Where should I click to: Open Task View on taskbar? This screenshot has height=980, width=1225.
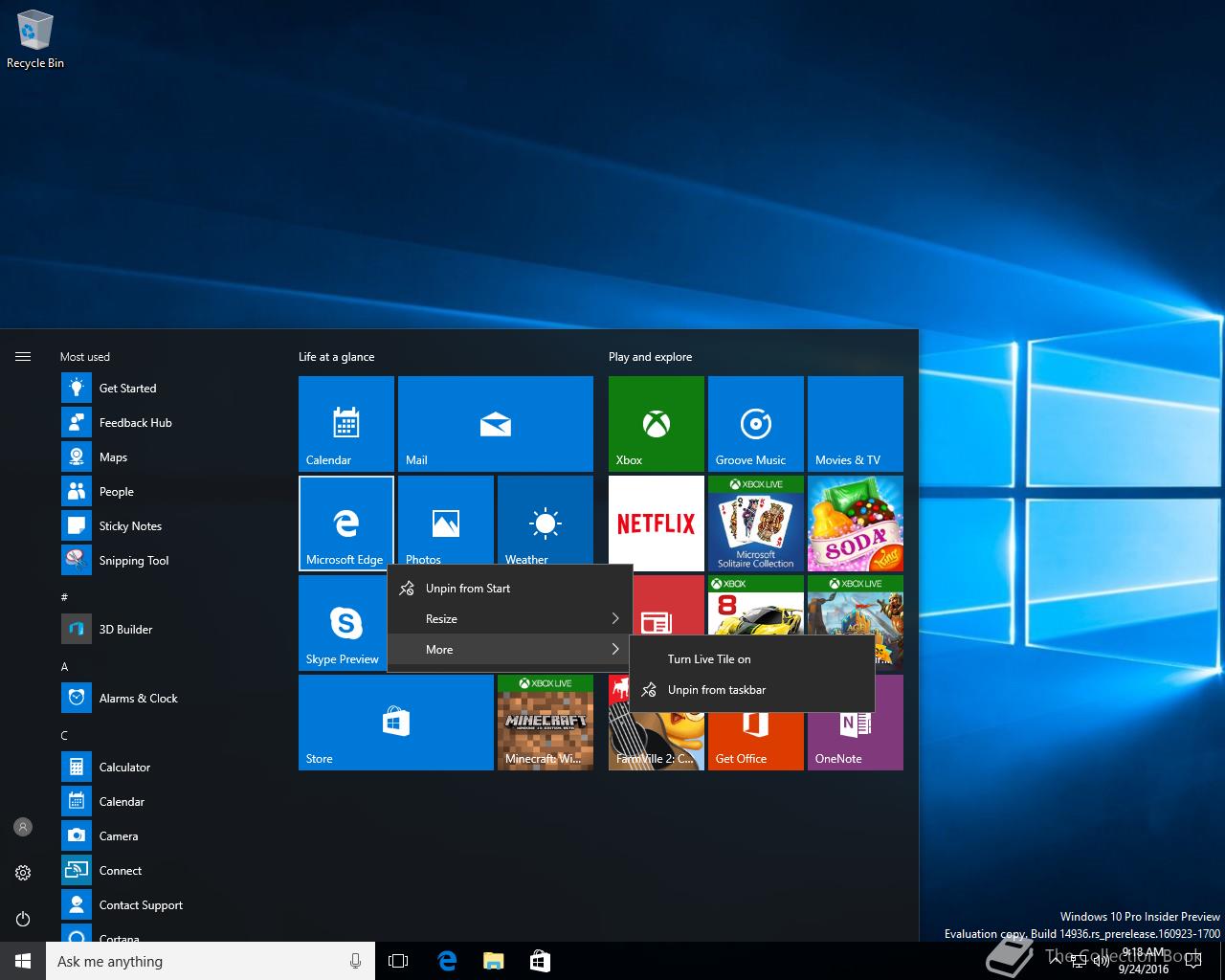pyautogui.click(x=398, y=961)
